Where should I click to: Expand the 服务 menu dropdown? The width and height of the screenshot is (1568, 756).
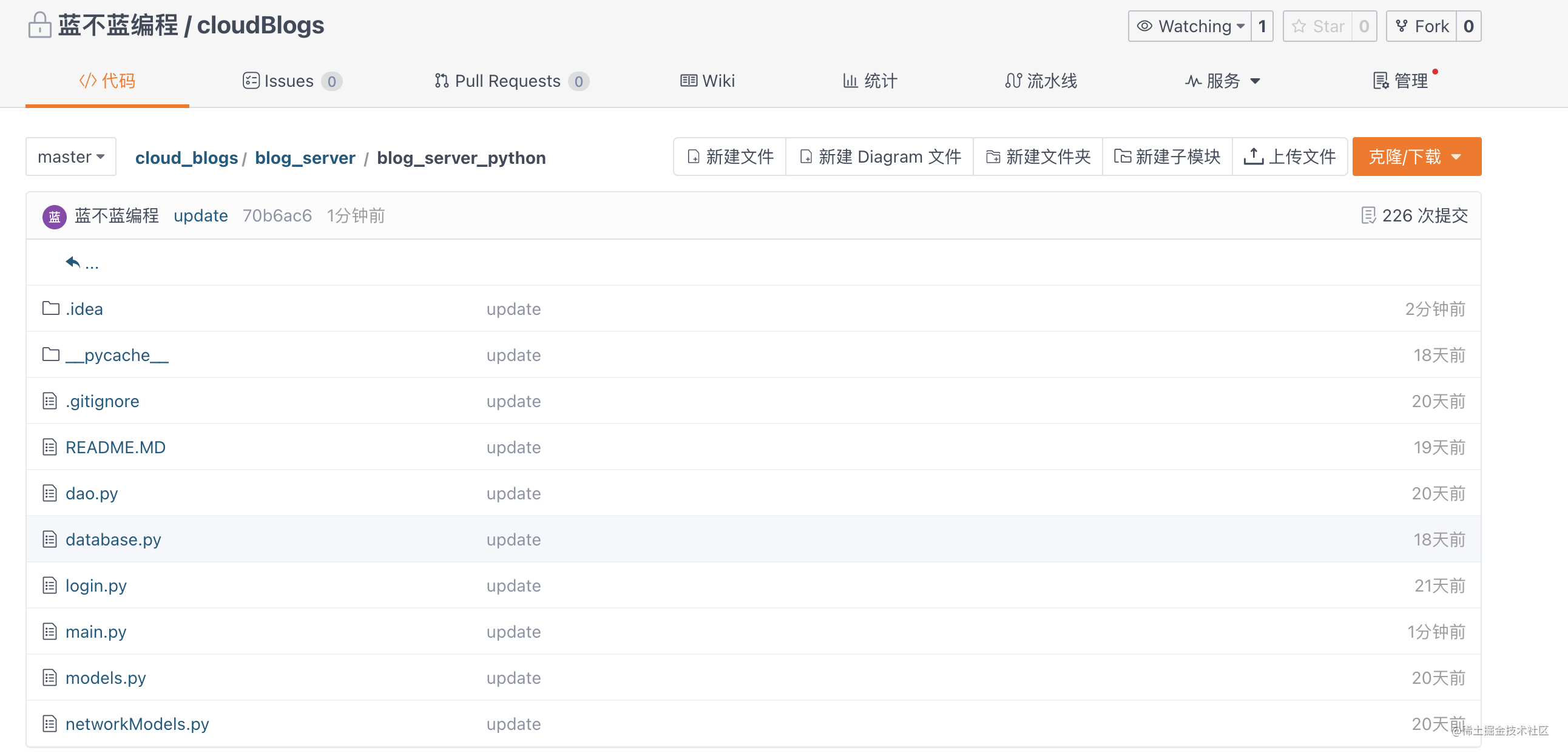(1222, 81)
